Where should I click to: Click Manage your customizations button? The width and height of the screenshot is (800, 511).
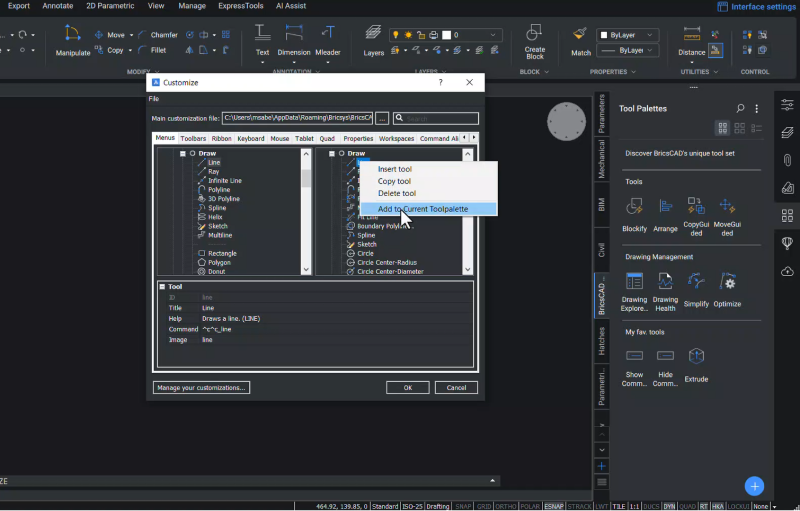201,388
